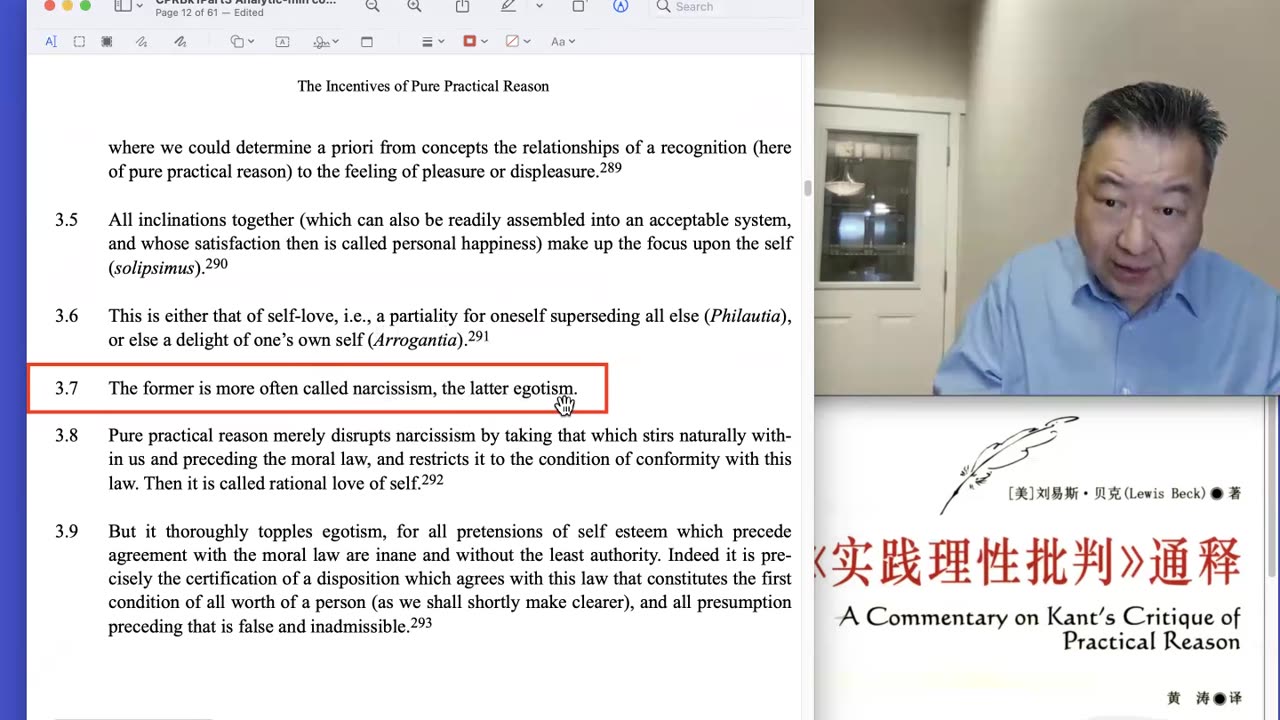Viewport: 1280px width, 720px height.
Task: Select the Text Selection tool
Action: tap(51, 41)
